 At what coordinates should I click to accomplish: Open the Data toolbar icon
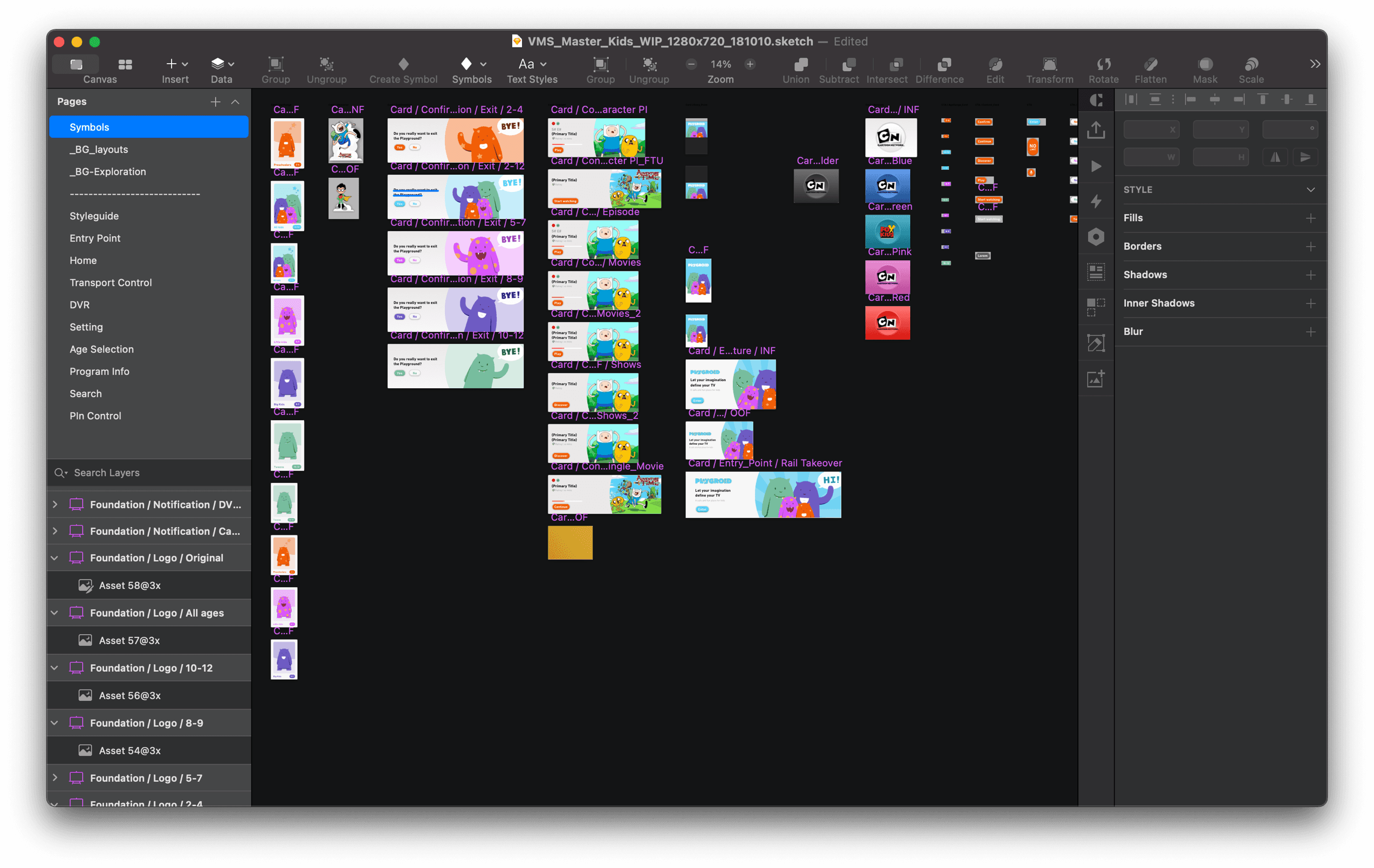[x=218, y=64]
